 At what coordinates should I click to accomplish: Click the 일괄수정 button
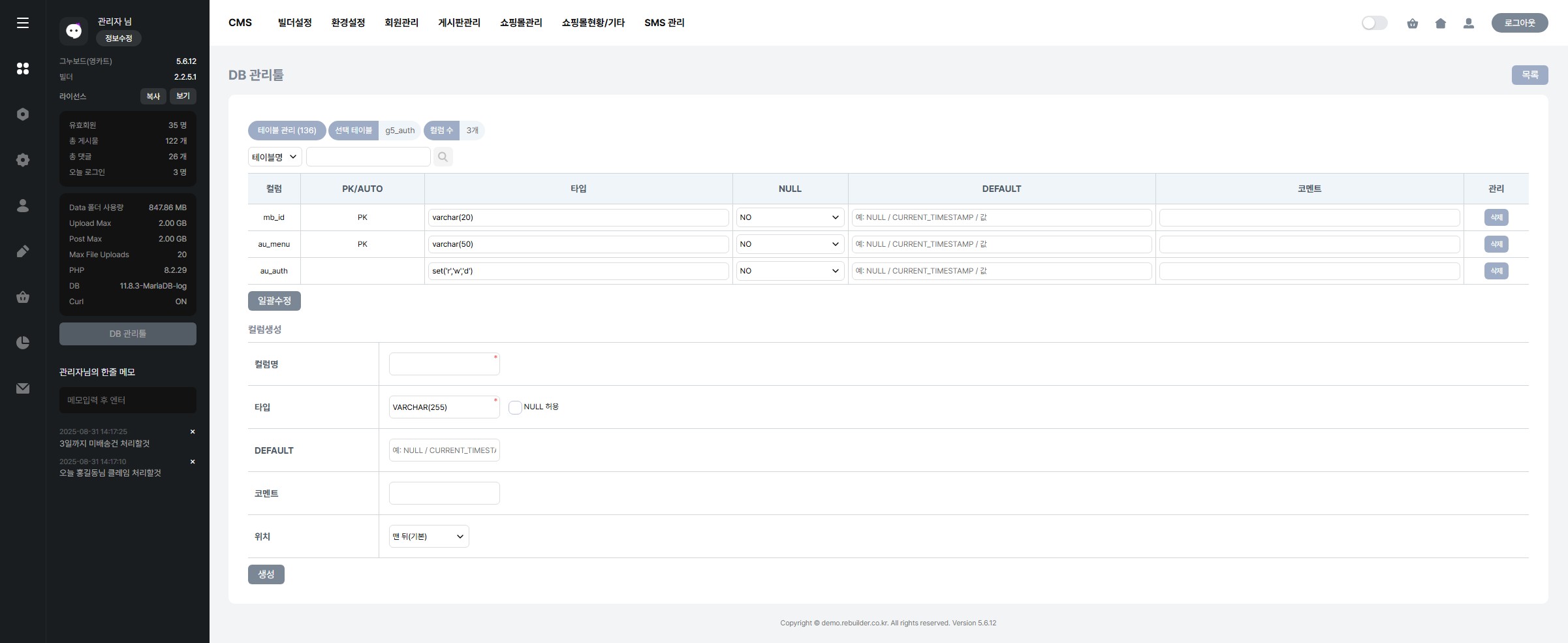(x=274, y=301)
